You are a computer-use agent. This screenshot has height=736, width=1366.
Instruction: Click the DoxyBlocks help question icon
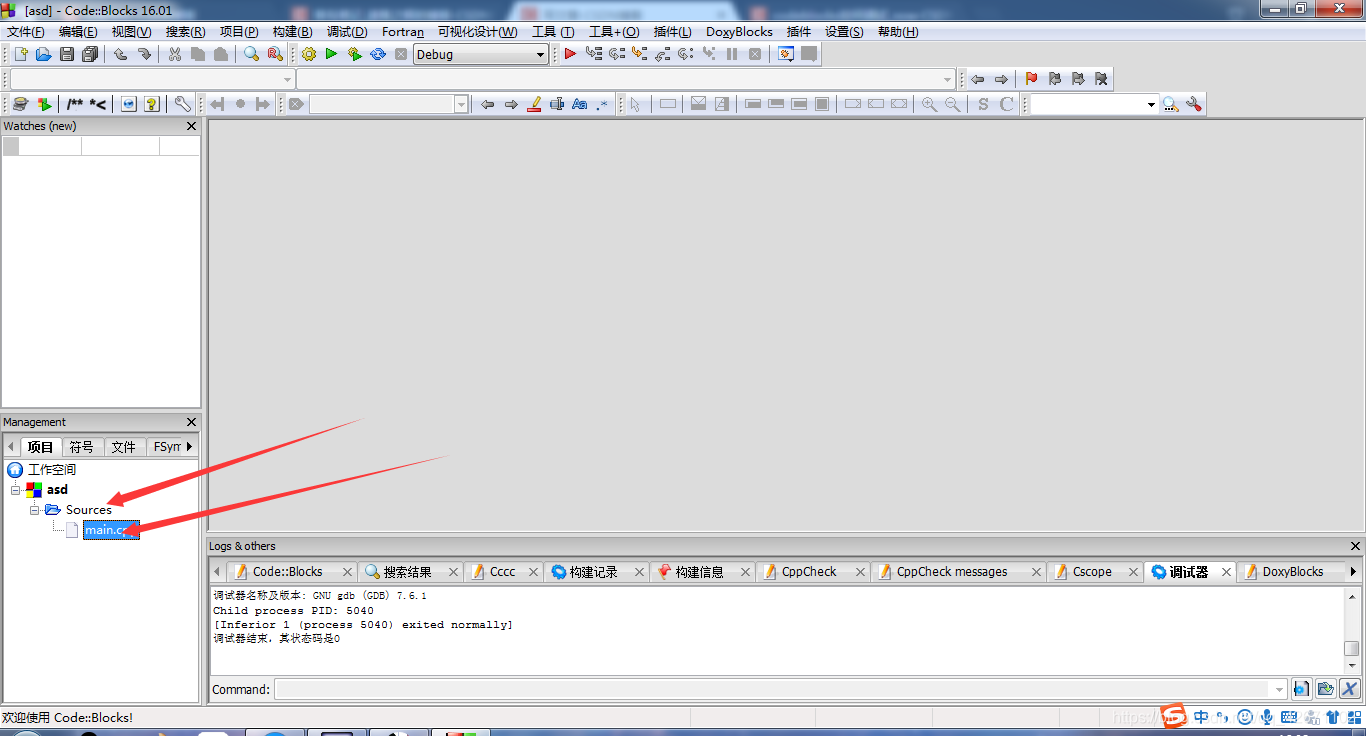pos(152,104)
